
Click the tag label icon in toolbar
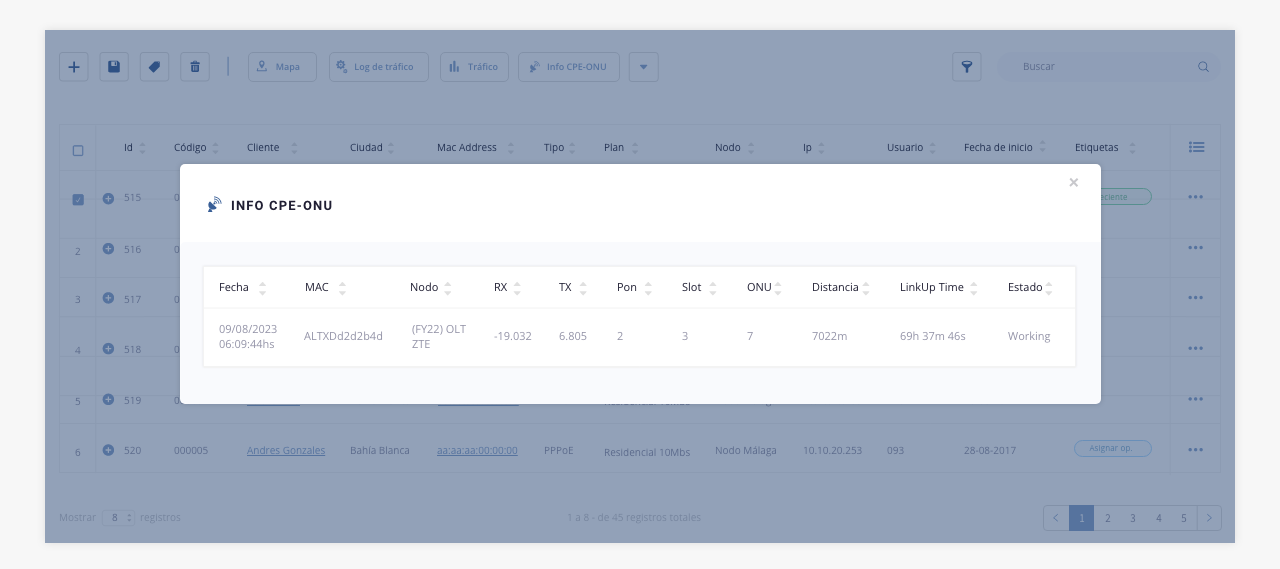tap(154, 67)
